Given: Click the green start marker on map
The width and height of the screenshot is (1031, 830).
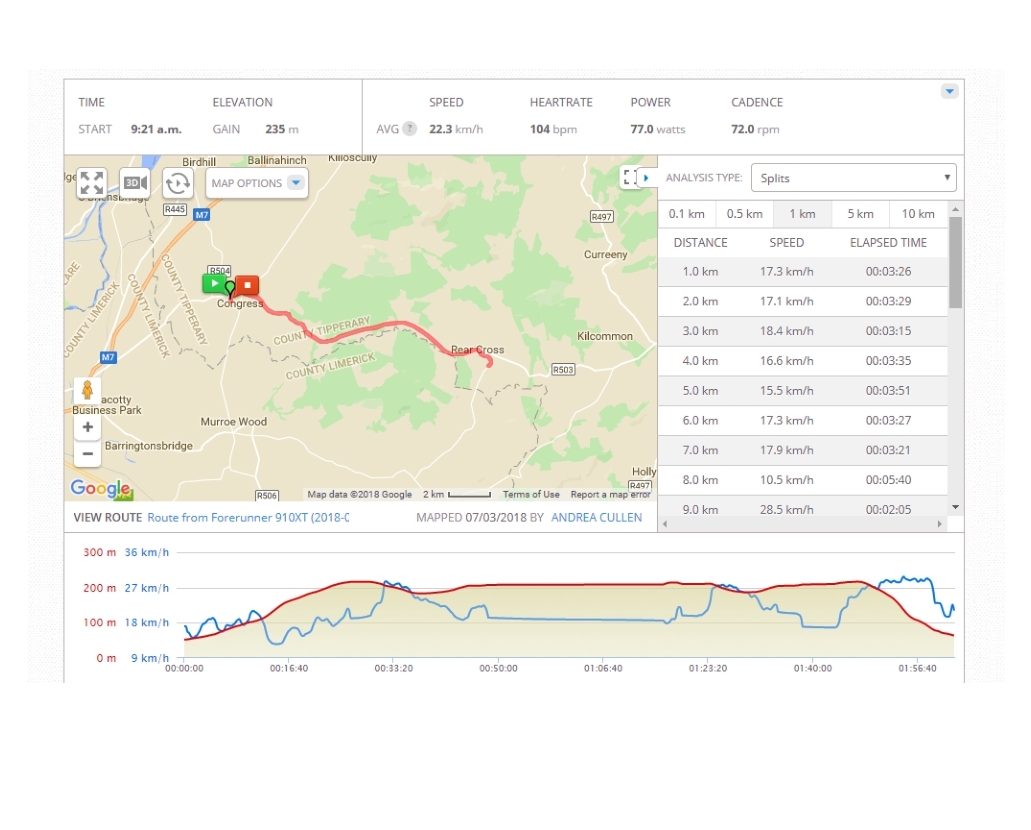Looking at the screenshot, I should pos(214,284).
